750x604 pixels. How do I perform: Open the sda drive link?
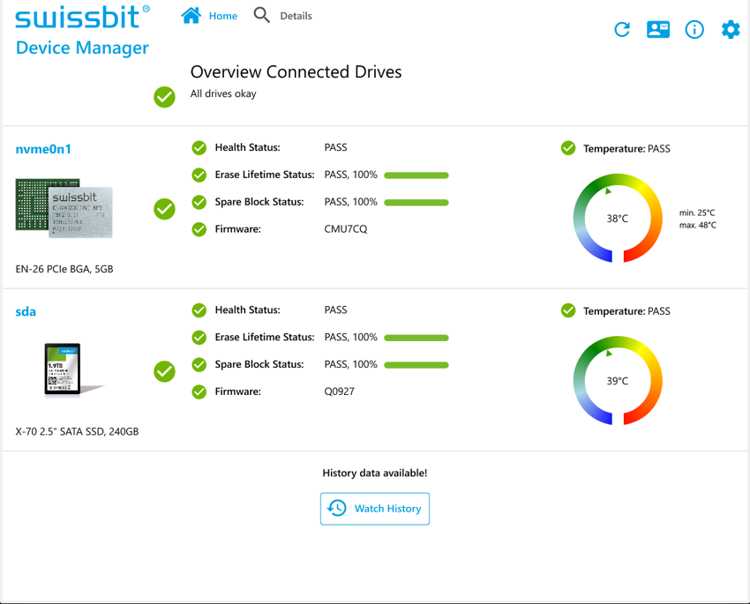(25, 312)
